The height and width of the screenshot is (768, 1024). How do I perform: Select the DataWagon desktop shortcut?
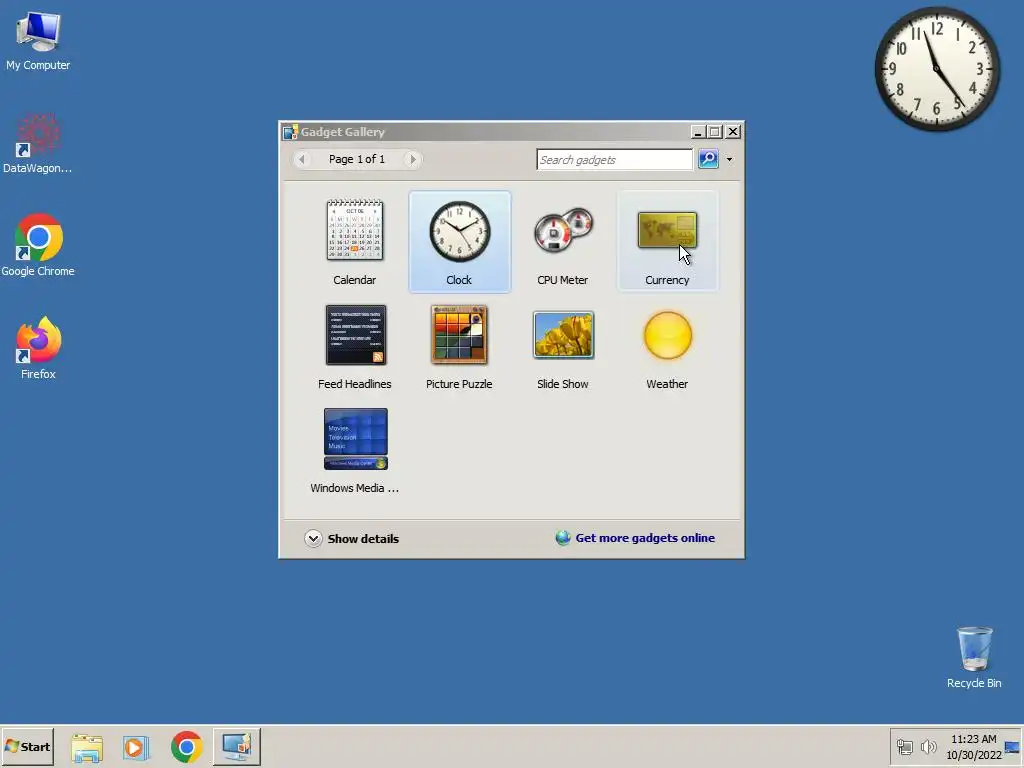pos(38,144)
